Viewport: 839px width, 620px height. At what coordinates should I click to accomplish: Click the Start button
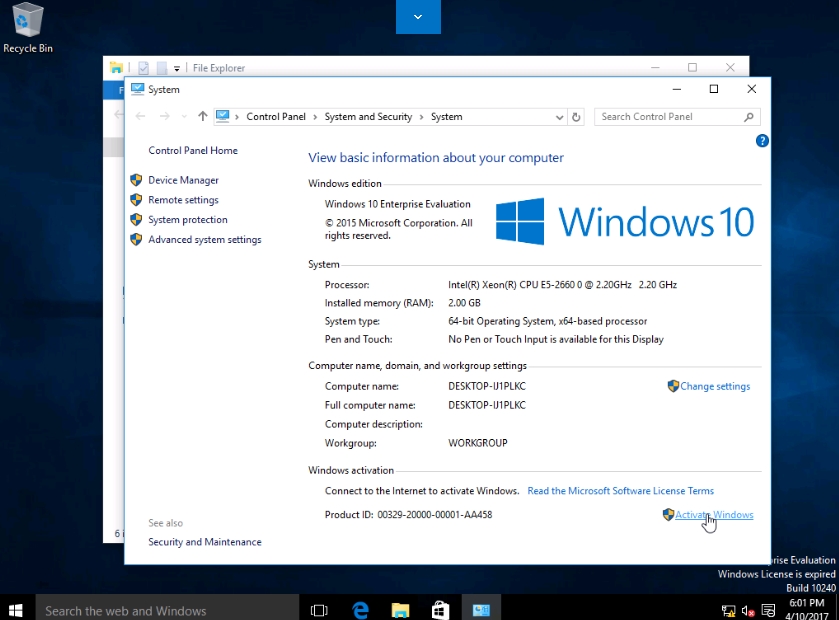17,609
